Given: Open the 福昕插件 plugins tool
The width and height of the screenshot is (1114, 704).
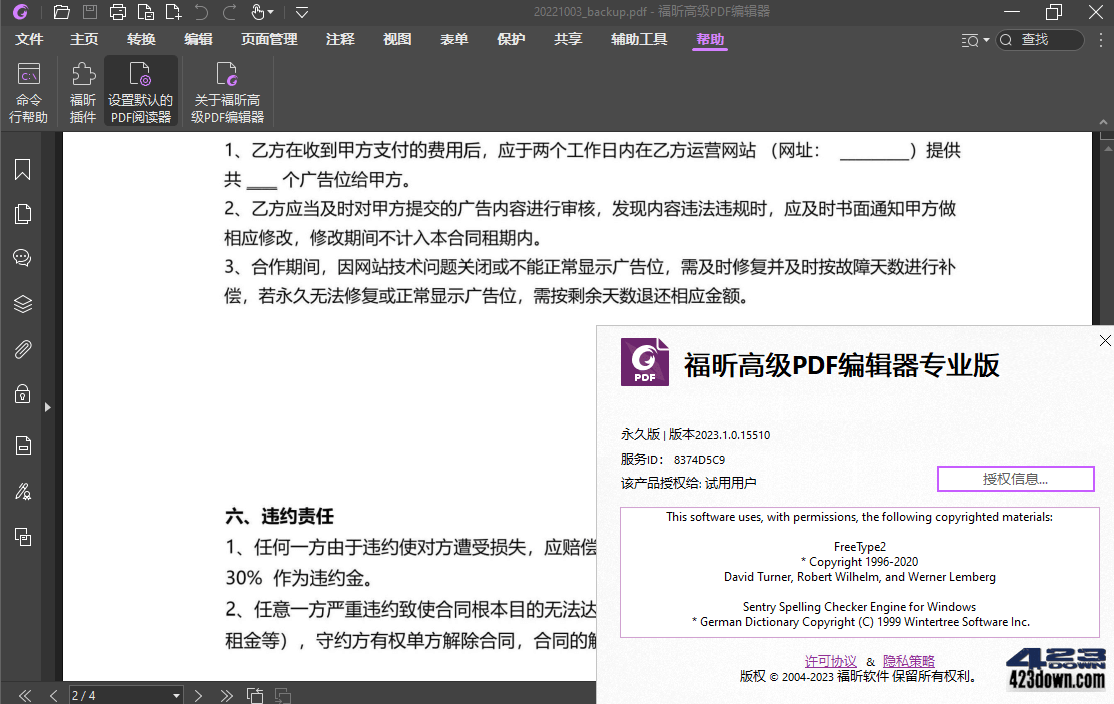Looking at the screenshot, I should pos(82,88).
